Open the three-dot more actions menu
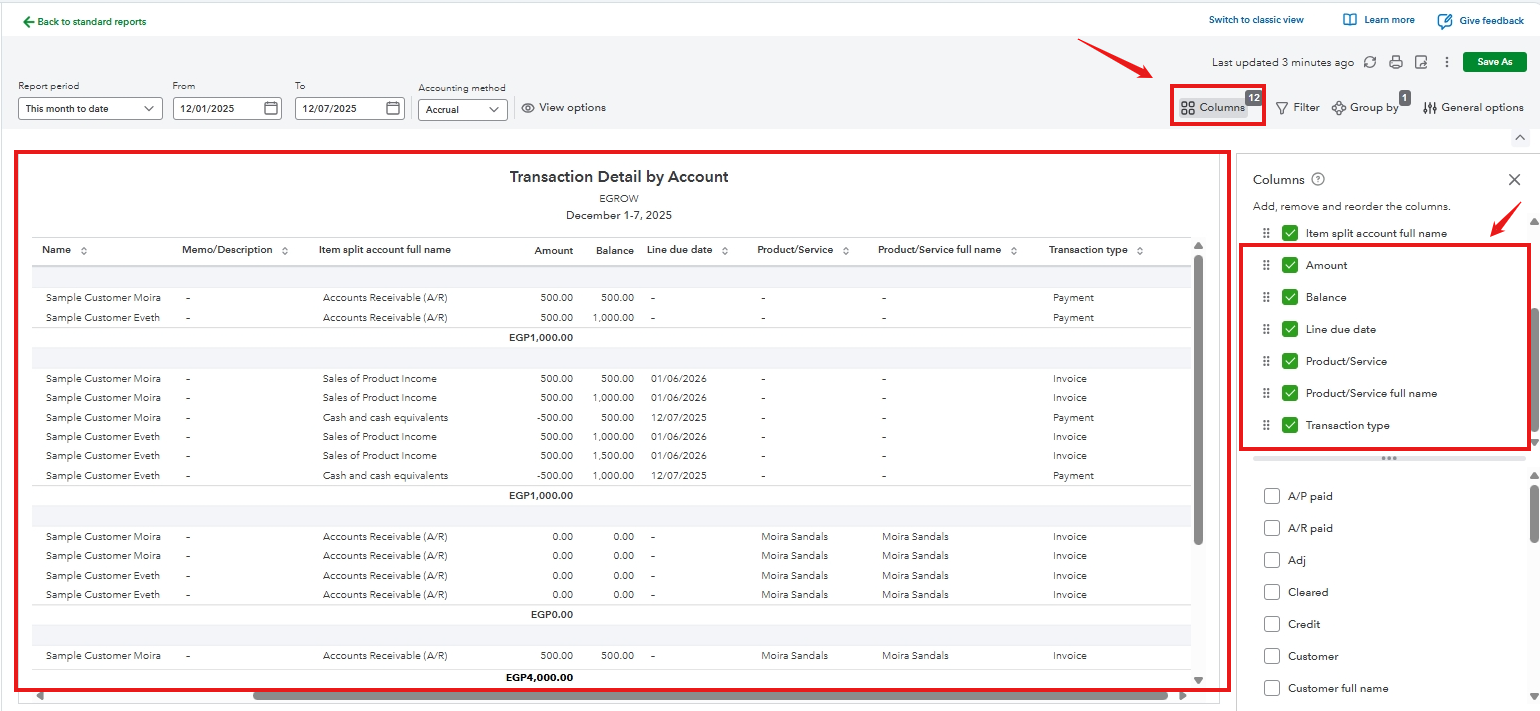 pos(1446,62)
